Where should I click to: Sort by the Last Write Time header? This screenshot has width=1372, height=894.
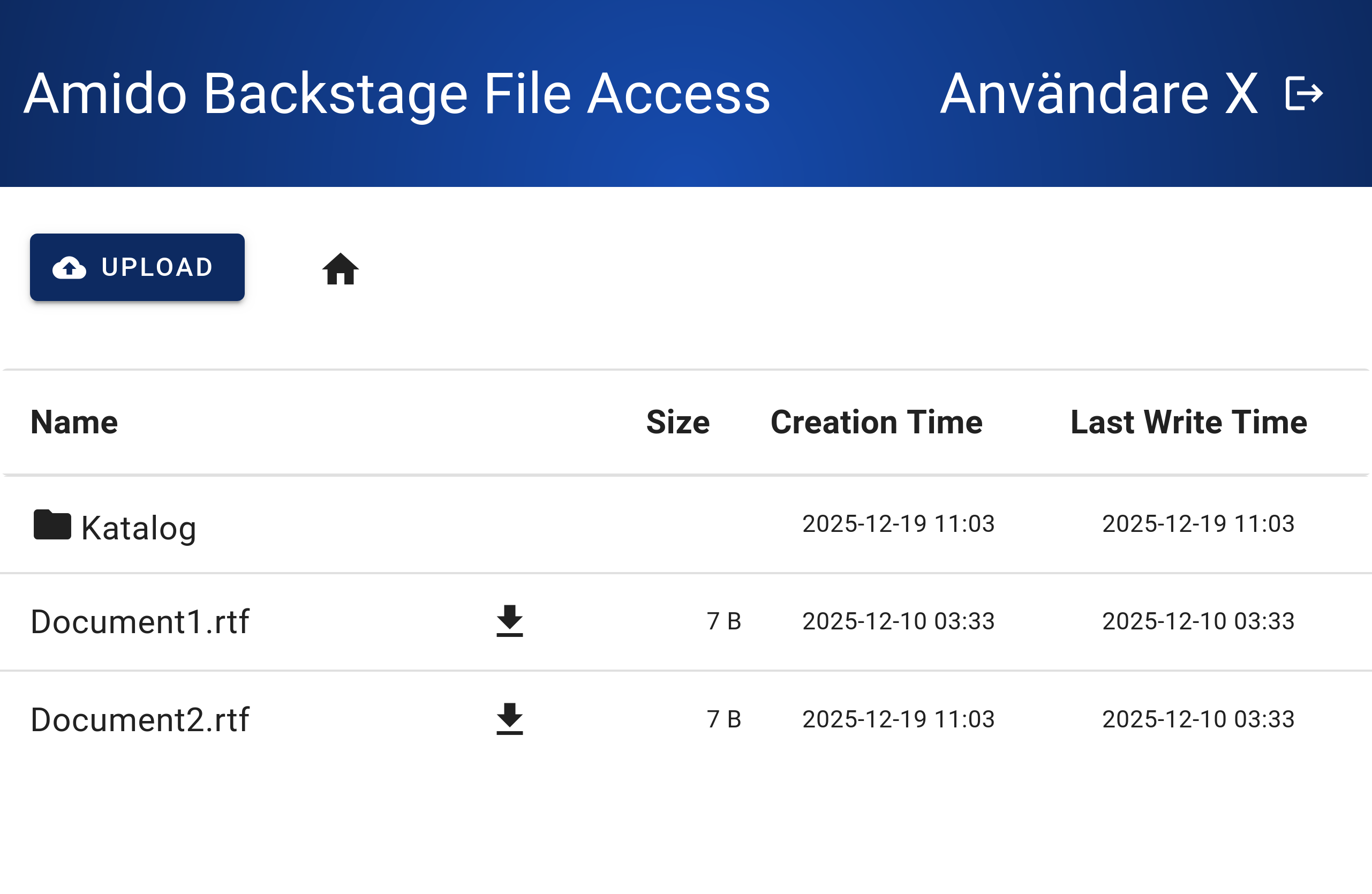(x=1189, y=422)
